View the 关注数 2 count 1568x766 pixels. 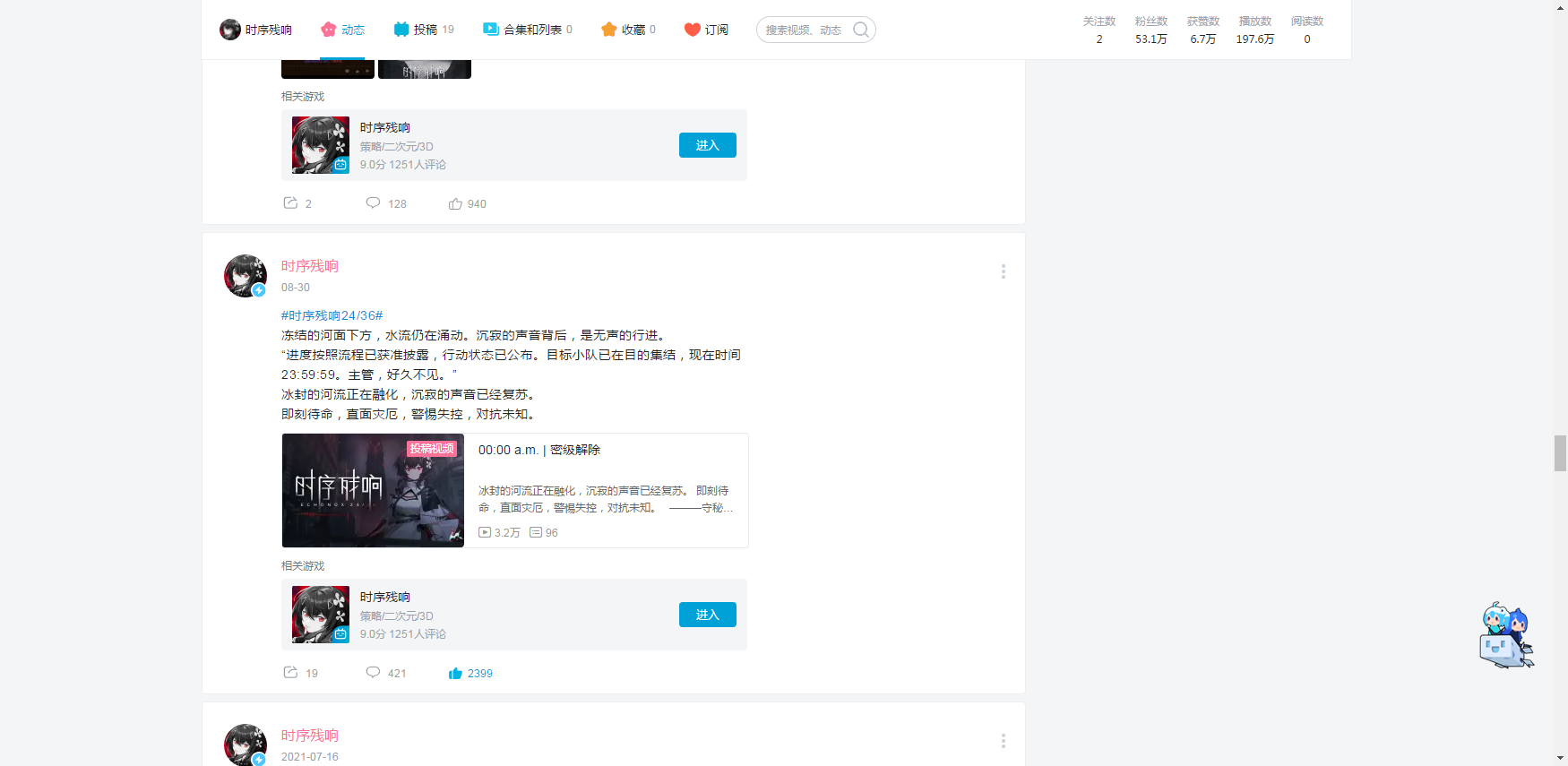pyautogui.click(x=1099, y=30)
